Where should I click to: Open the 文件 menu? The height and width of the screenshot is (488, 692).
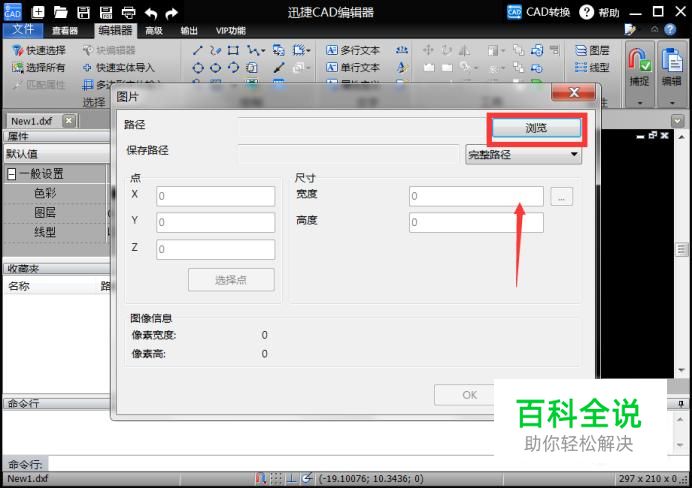click(23, 30)
